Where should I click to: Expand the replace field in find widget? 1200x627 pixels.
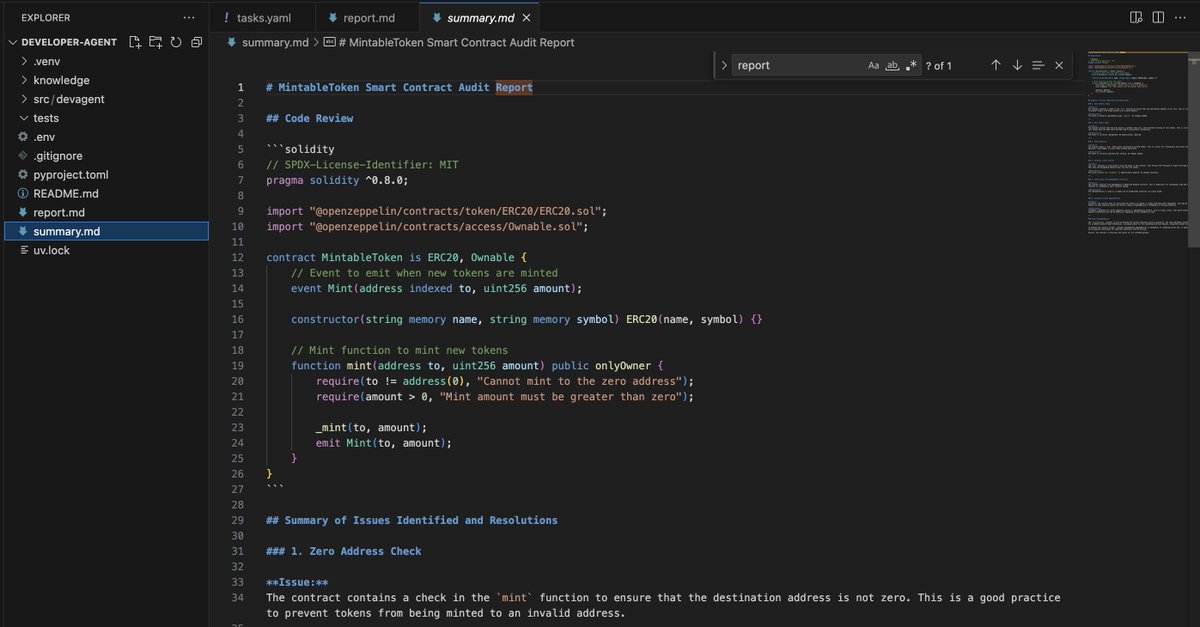pos(724,65)
